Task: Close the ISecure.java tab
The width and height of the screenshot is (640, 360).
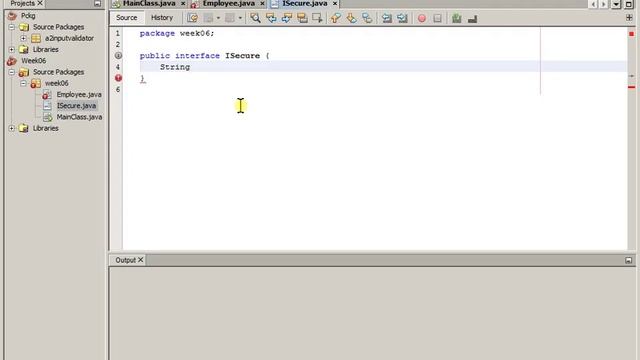Action: (x=335, y=4)
